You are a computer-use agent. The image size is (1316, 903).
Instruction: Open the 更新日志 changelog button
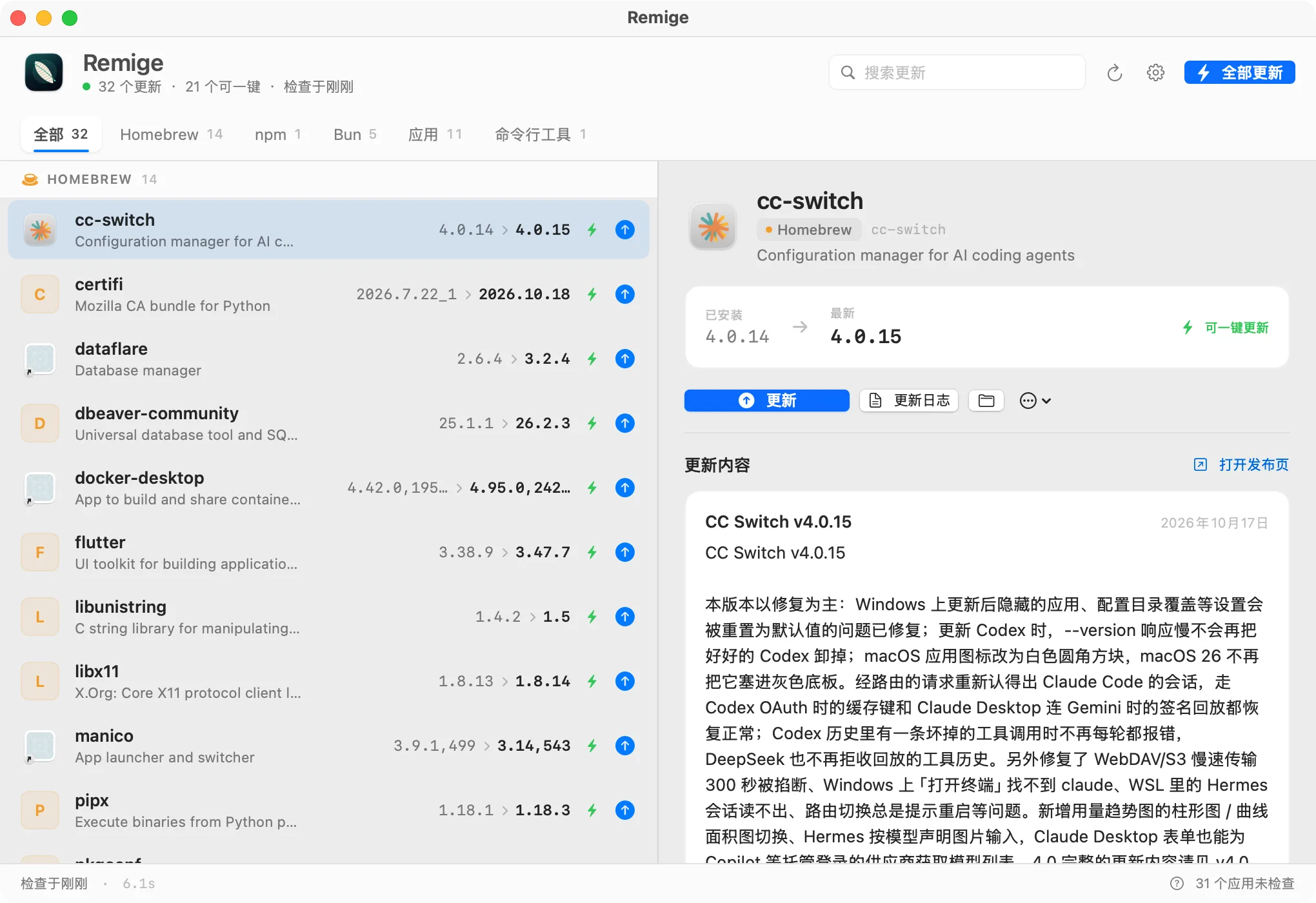click(909, 401)
